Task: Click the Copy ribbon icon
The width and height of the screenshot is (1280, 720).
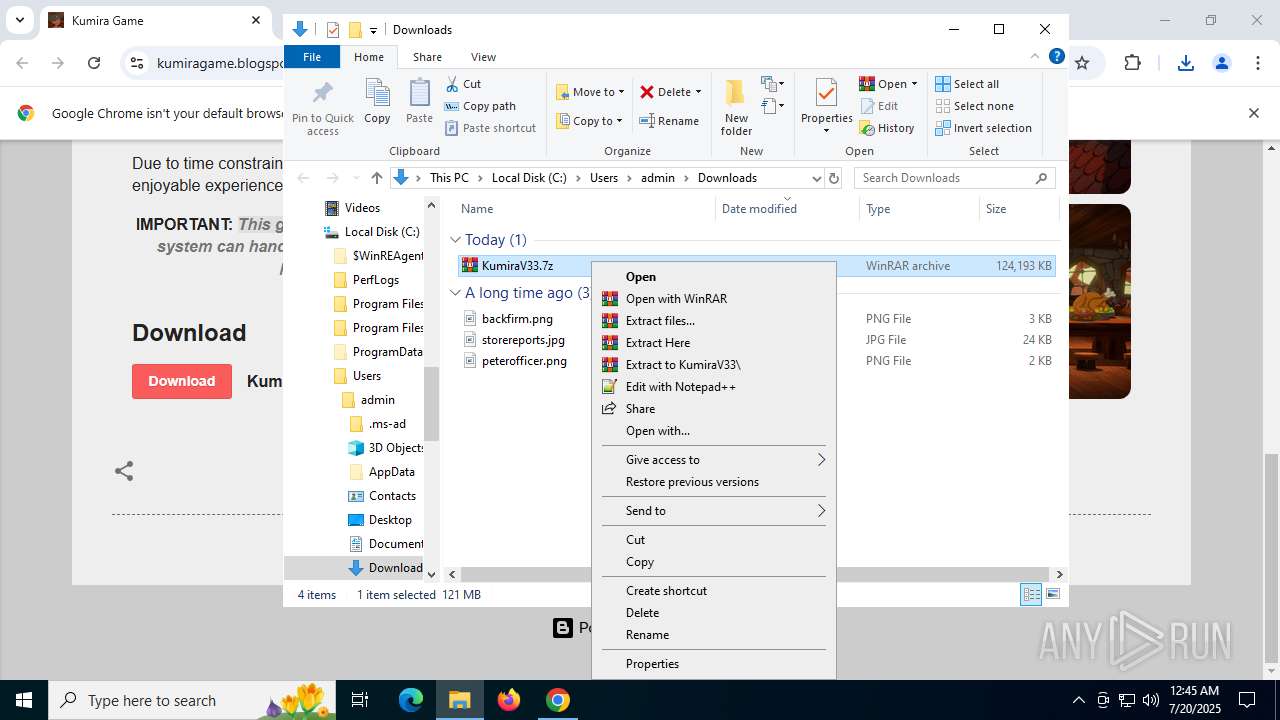Action: (377, 94)
